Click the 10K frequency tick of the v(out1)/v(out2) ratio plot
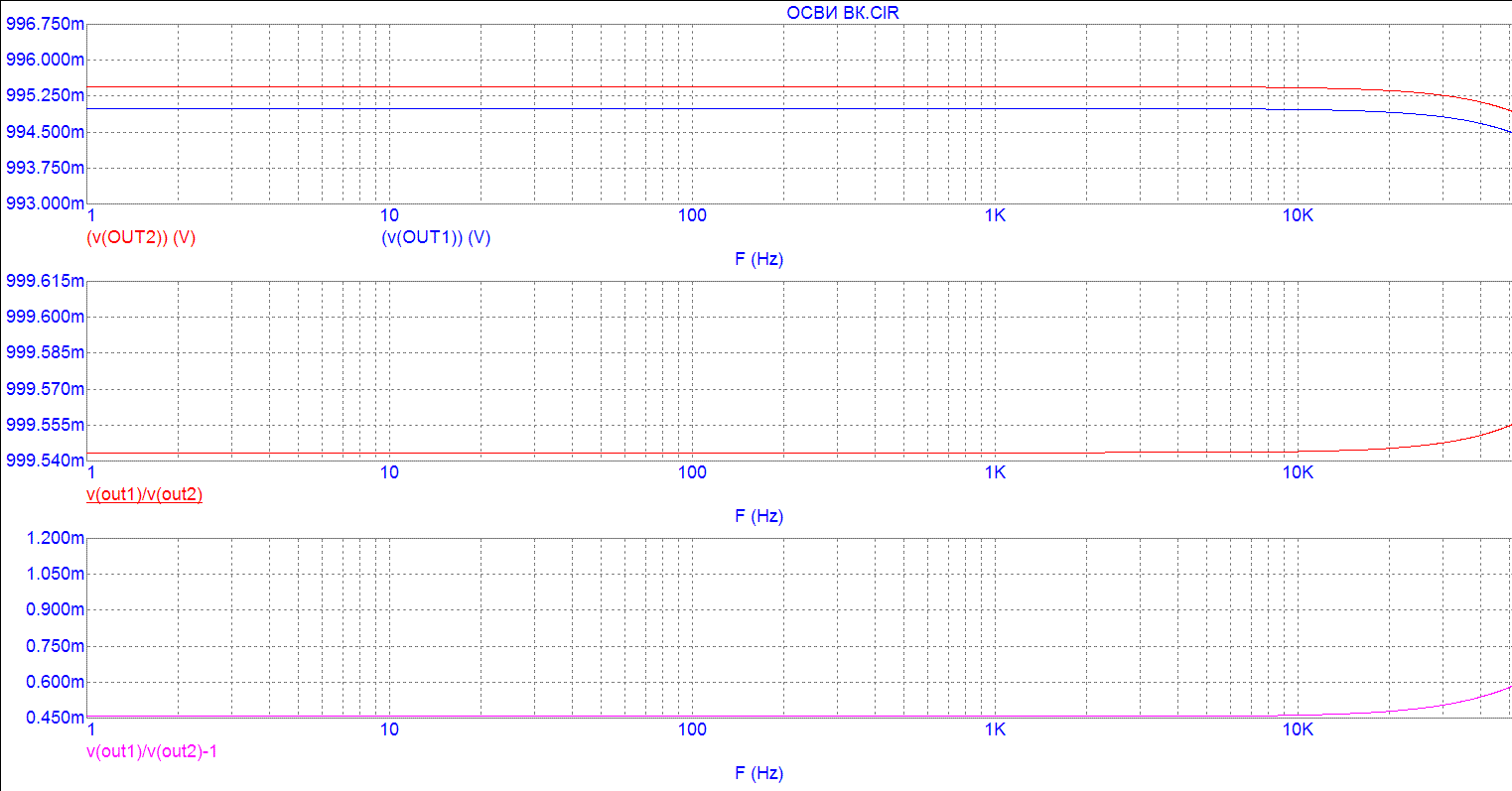The height and width of the screenshot is (791, 1512). point(1298,473)
